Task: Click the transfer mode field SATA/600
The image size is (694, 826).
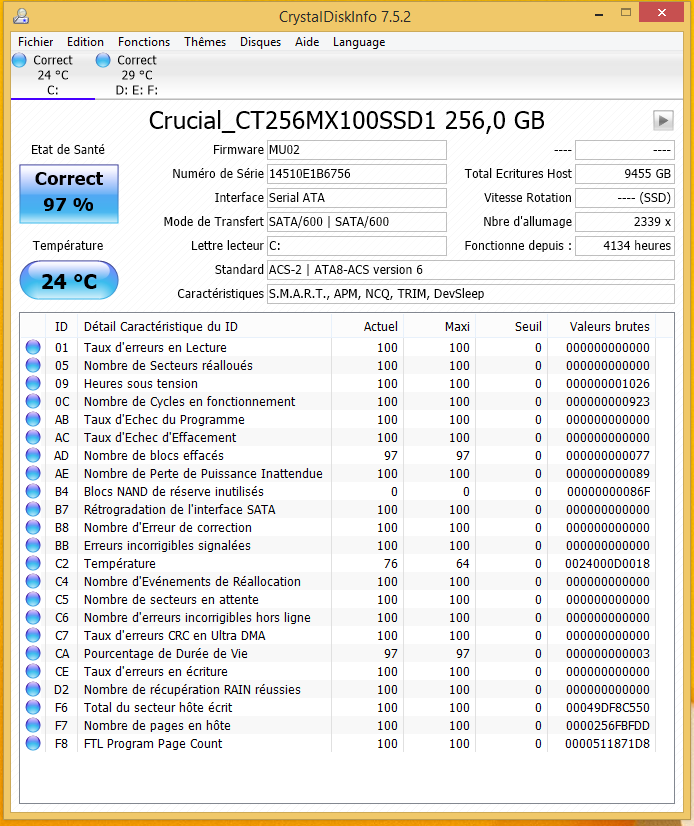Action: click(x=357, y=222)
